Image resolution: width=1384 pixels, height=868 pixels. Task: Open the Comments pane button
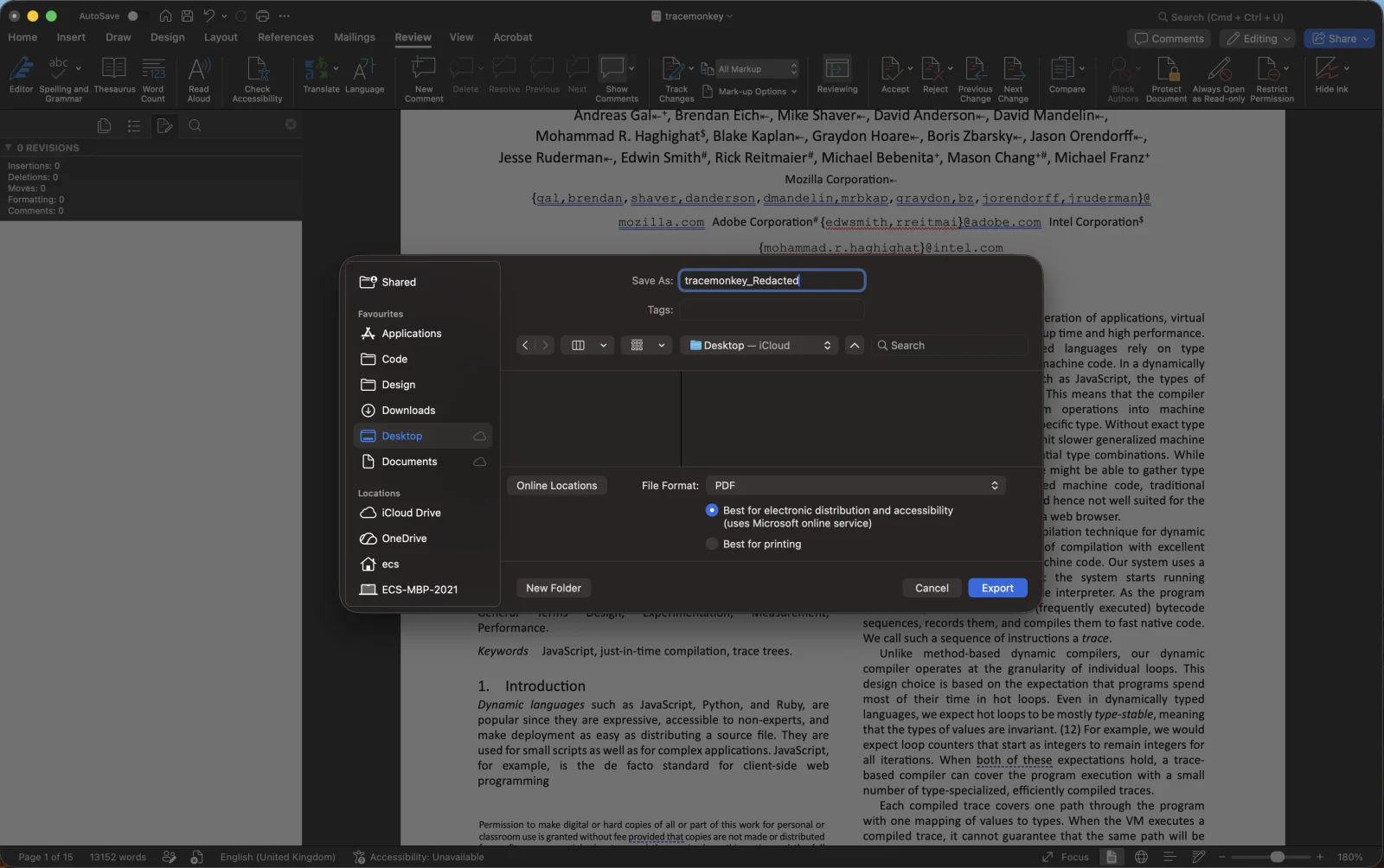(1169, 38)
